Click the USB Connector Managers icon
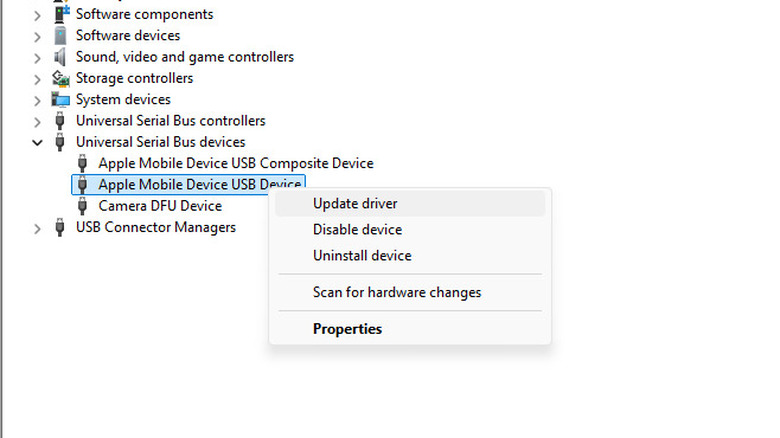 click(x=61, y=228)
